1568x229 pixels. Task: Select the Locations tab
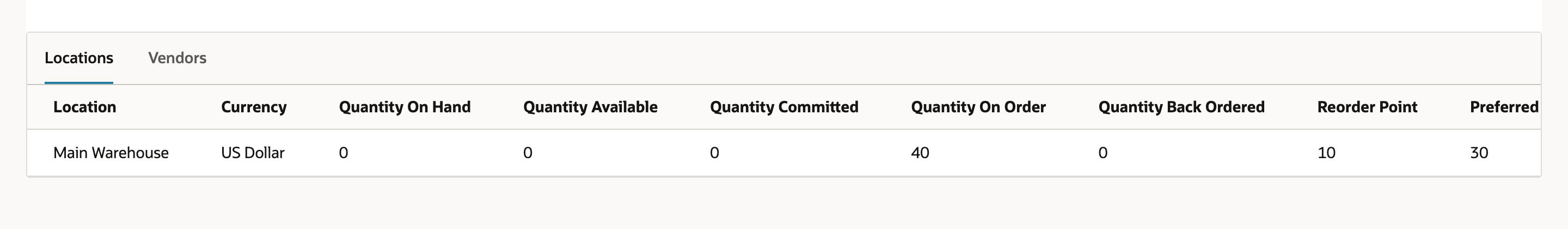[x=78, y=58]
